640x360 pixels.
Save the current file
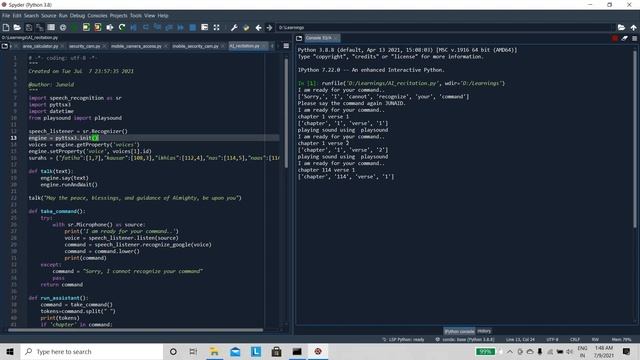pos(29,27)
